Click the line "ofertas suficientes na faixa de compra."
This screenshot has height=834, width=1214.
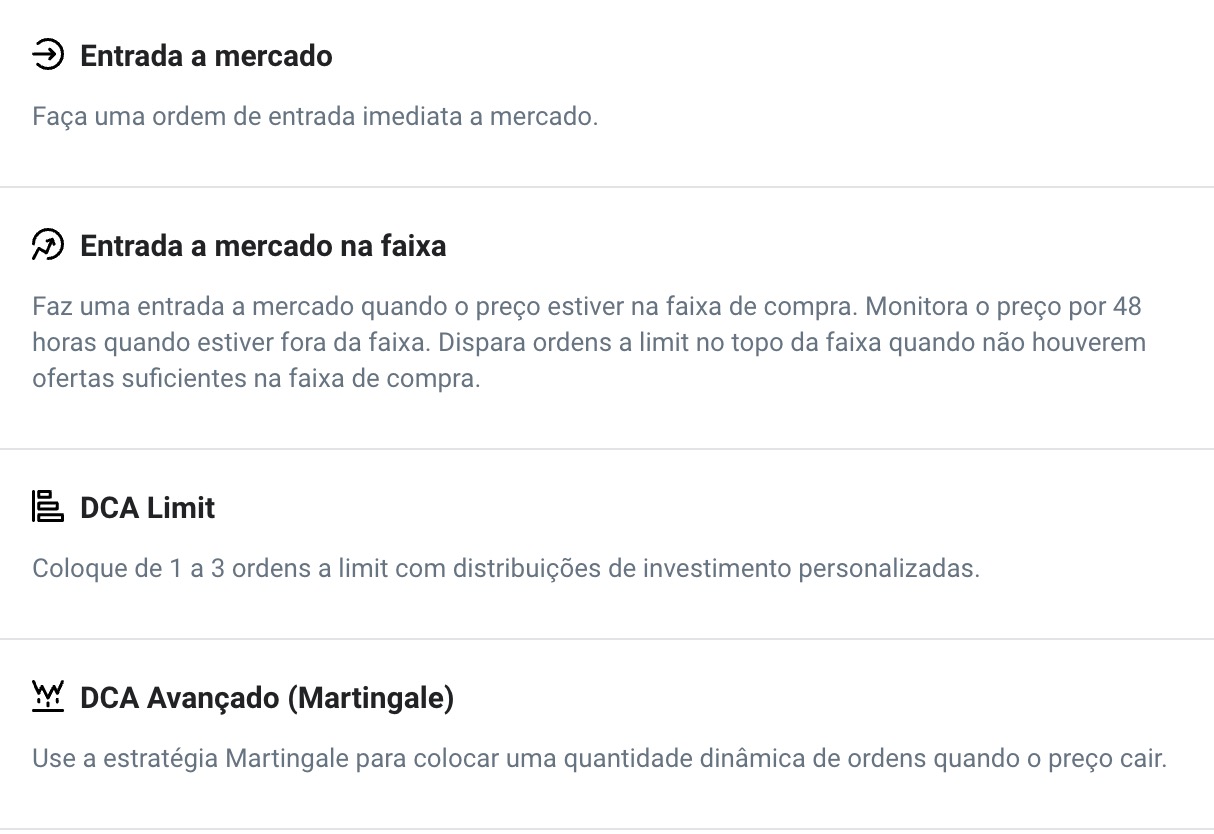[256, 381]
